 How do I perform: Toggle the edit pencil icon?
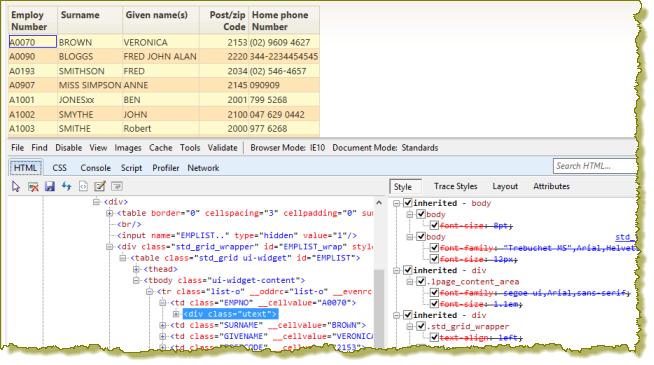[x=100, y=186]
